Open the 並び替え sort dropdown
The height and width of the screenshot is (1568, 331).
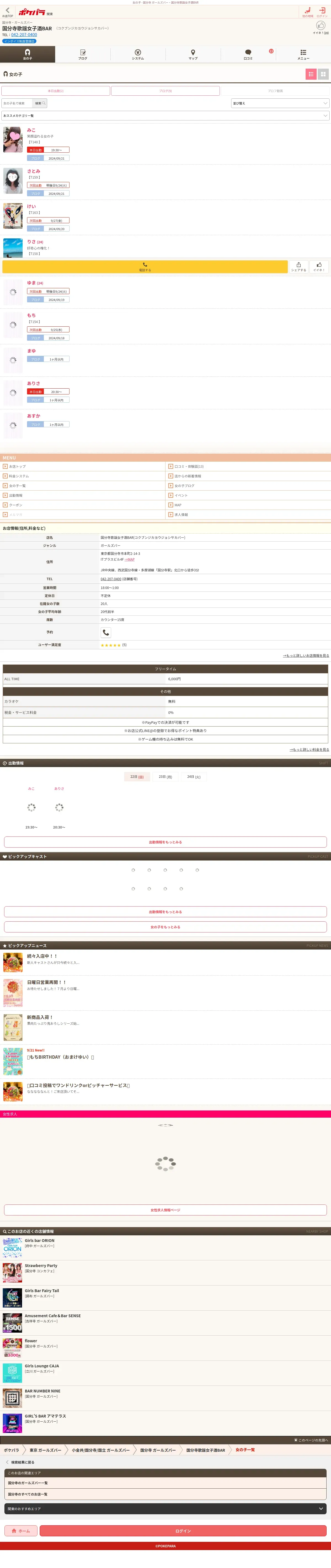pos(281,103)
